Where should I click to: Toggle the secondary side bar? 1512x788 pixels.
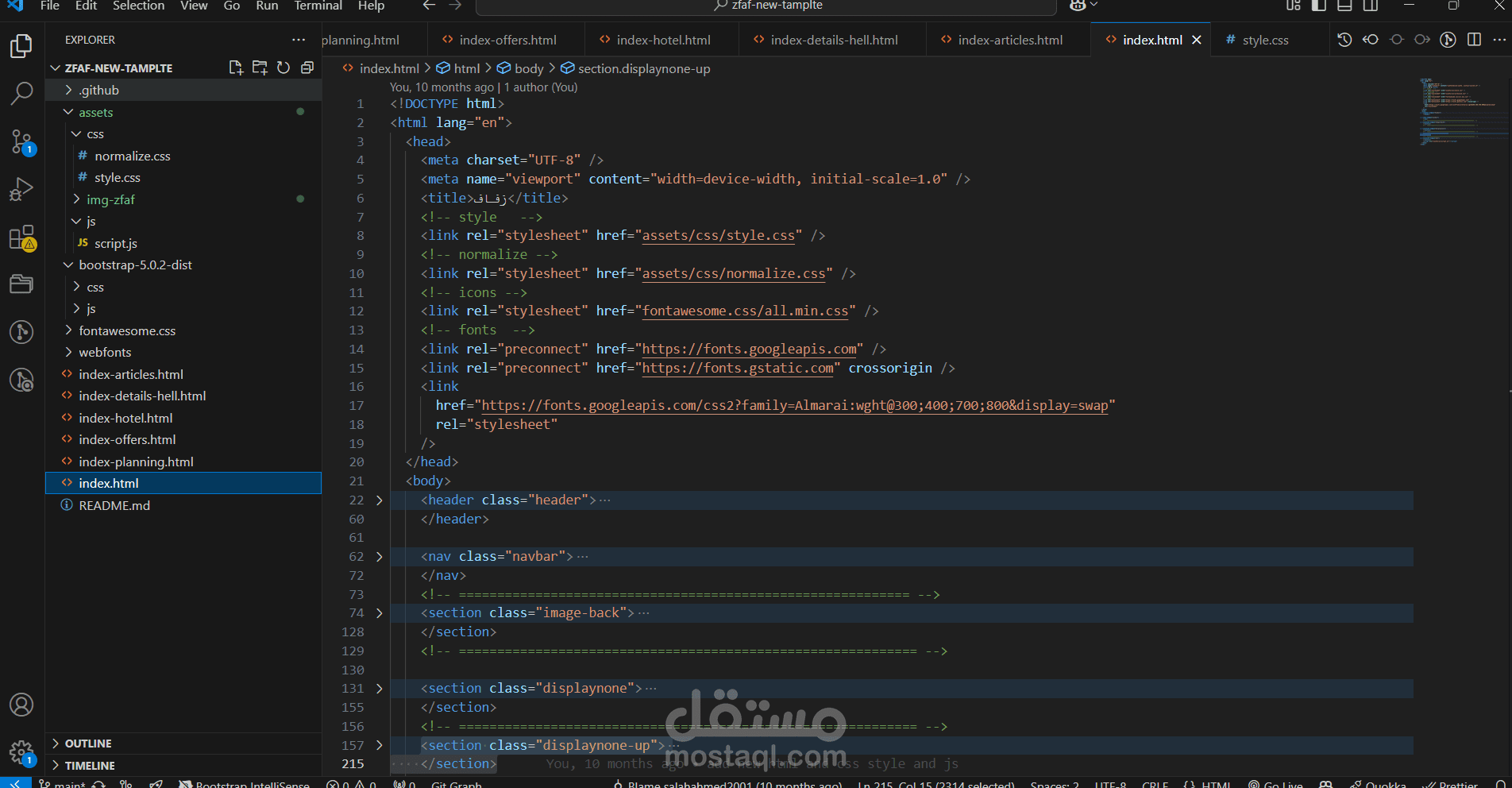[1371, 6]
